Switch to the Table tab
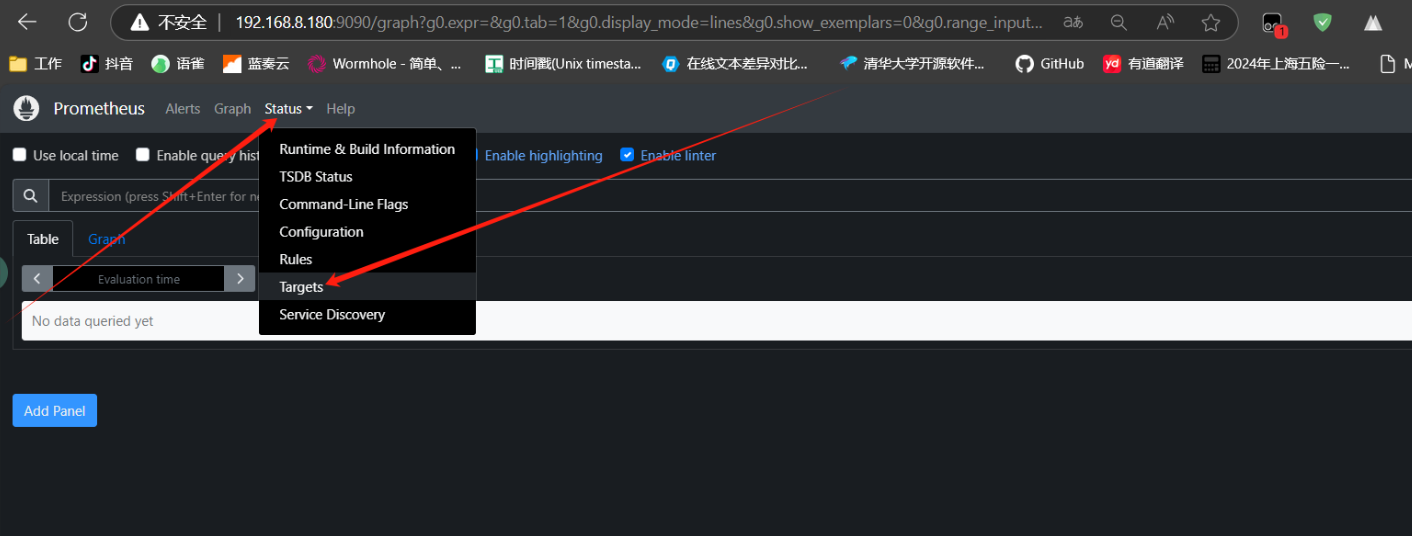The width and height of the screenshot is (1412, 536). [x=43, y=239]
